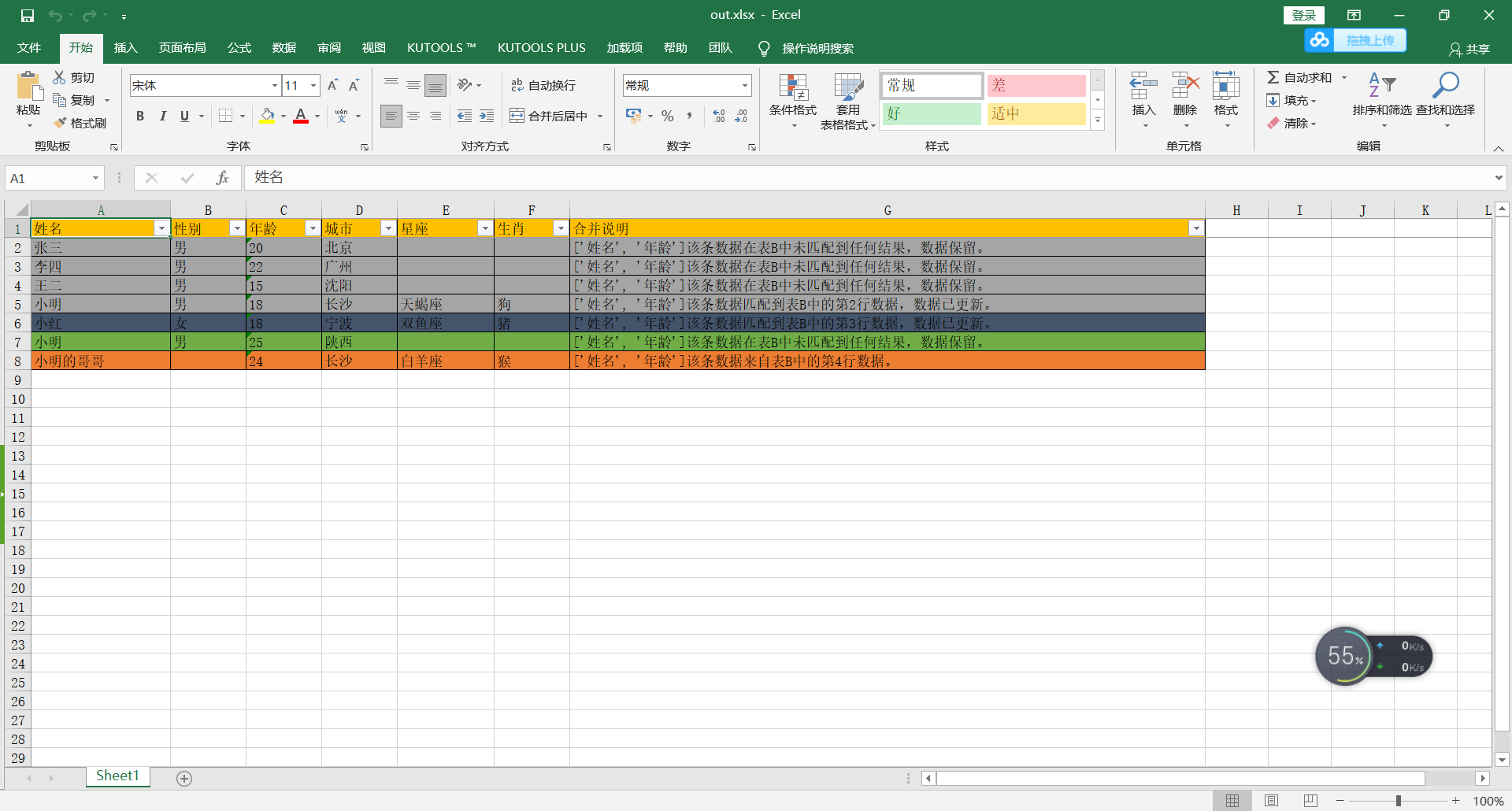Open the KUTOOLS PLUS tab
Screen dimensions: 1512x811
pos(542,48)
